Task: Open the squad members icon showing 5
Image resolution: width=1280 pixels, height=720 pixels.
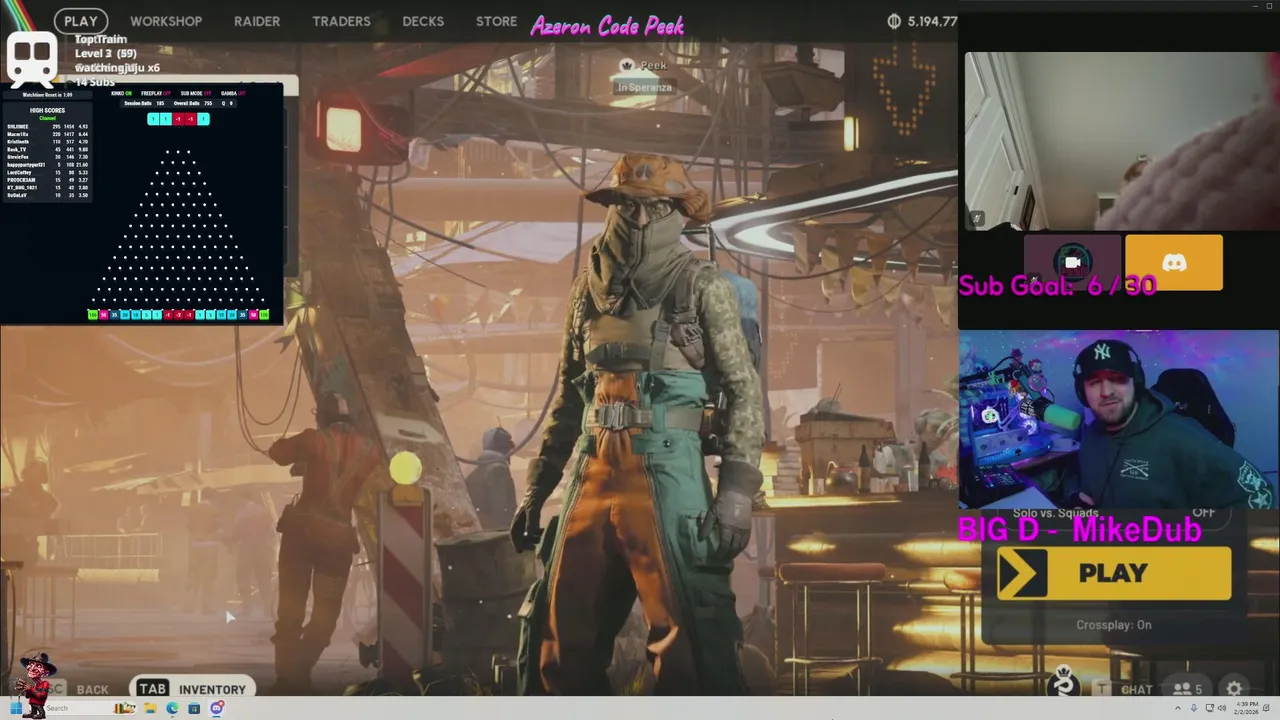Action: pyautogui.click(x=1187, y=689)
